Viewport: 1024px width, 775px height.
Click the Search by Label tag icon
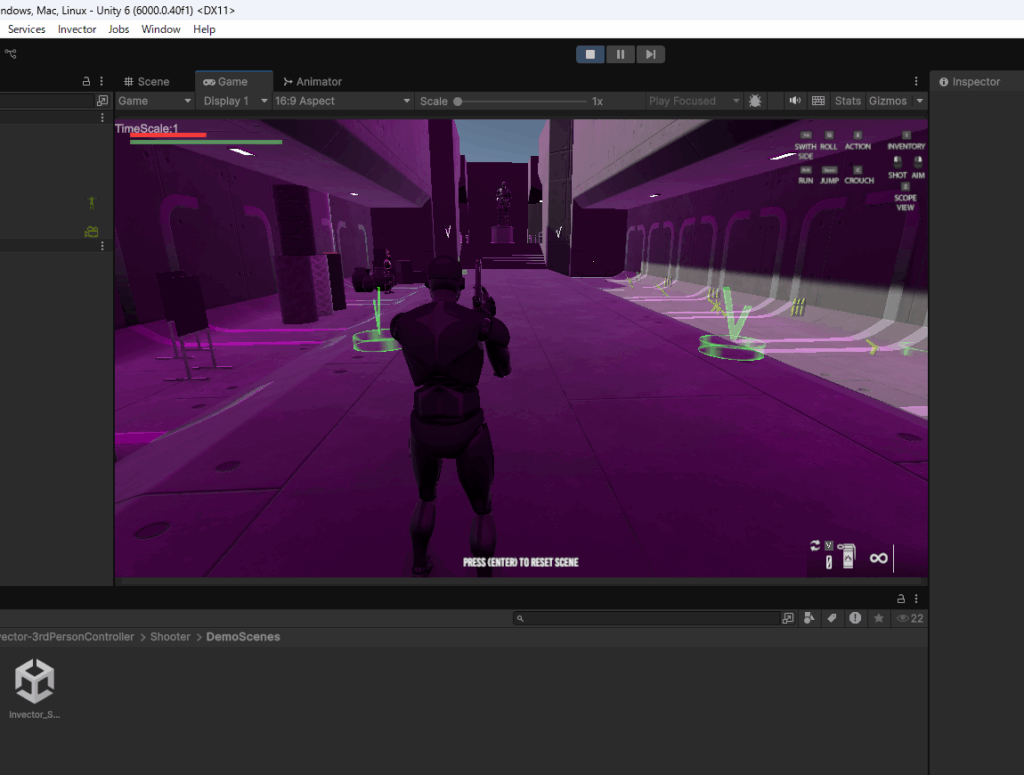(831, 619)
